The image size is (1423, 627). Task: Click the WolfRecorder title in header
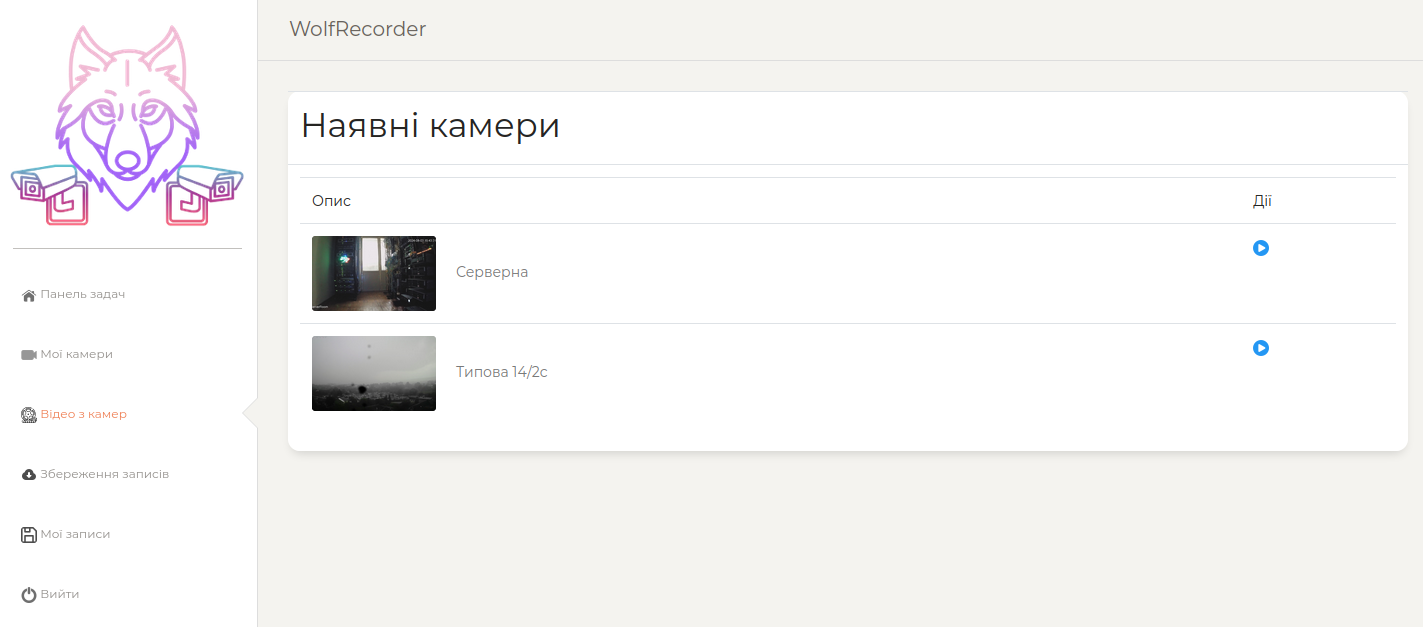pos(358,29)
